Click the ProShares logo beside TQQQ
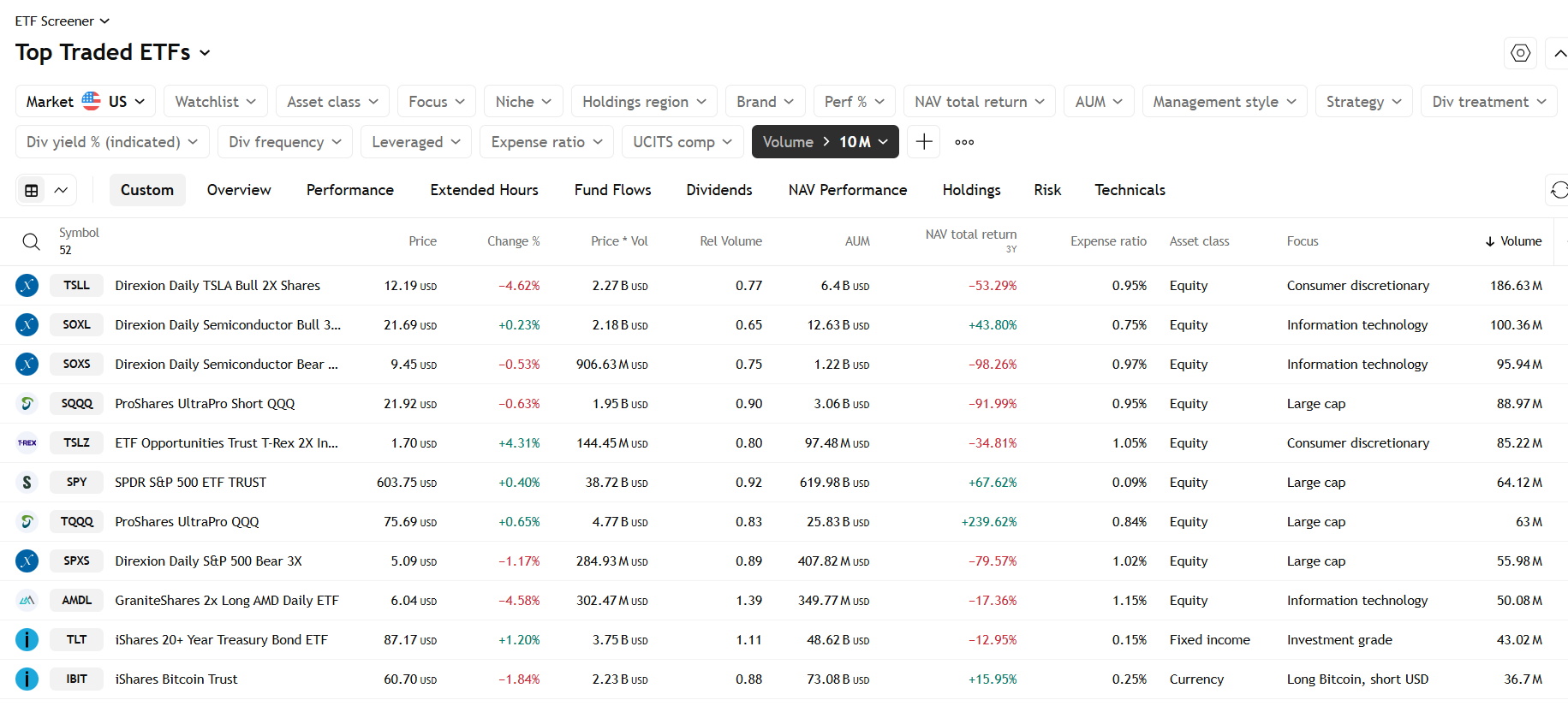The width and height of the screenshot is (1568, 706). [x=27, y=522]
